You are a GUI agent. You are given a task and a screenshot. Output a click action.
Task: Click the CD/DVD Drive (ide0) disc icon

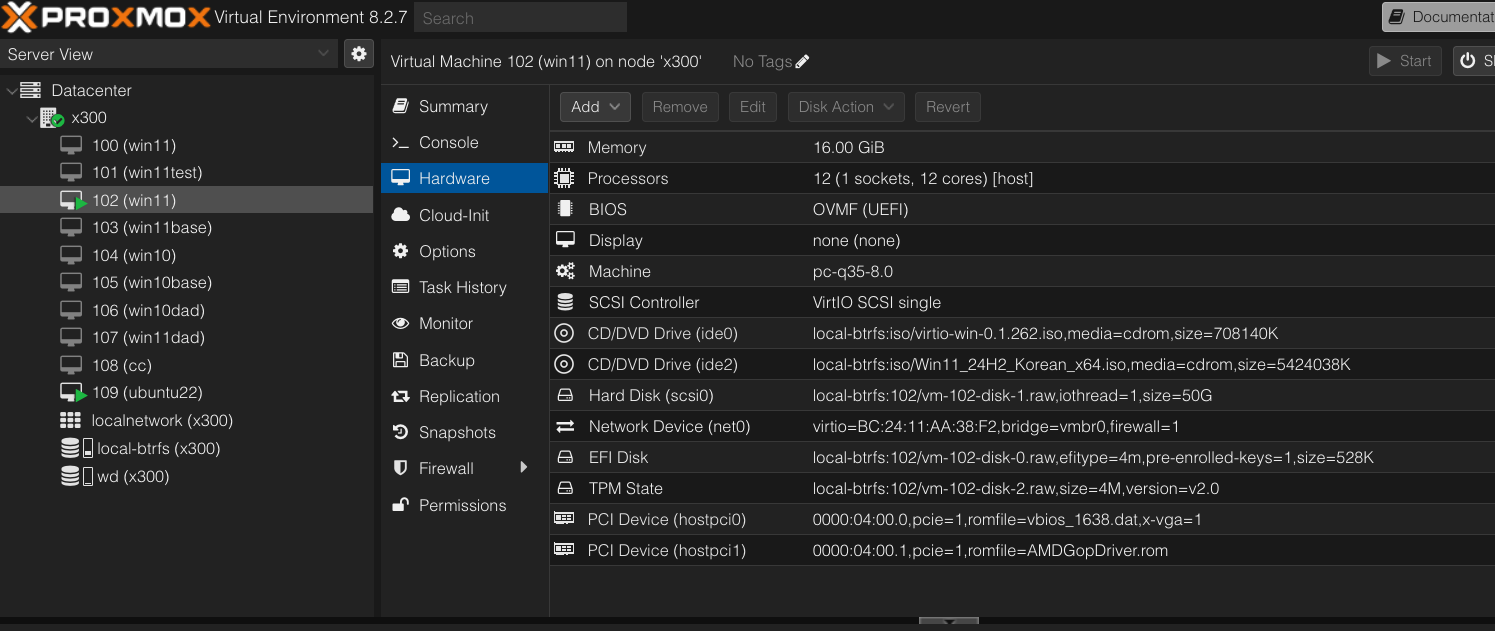coord(564,333)
